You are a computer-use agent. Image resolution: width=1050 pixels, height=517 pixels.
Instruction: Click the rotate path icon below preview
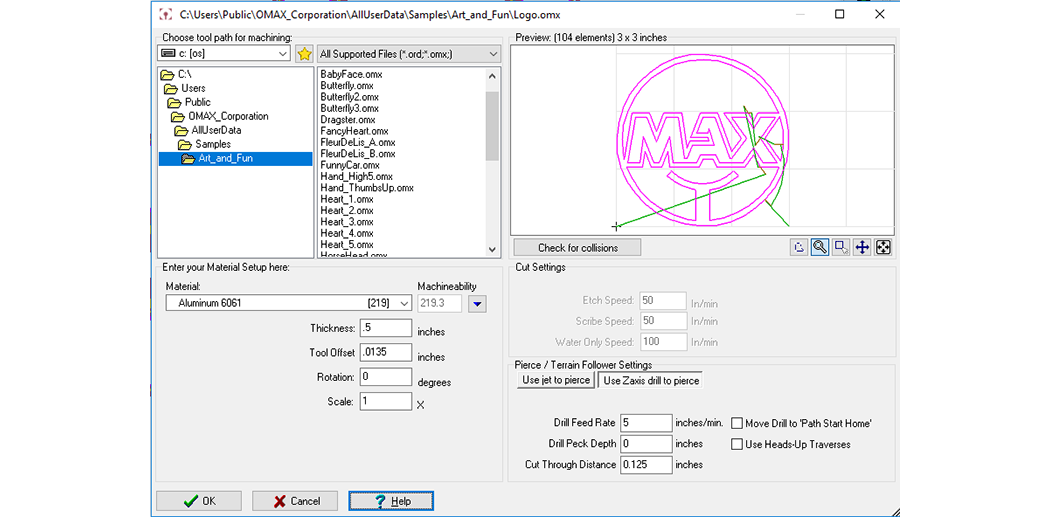pos(798,247)
